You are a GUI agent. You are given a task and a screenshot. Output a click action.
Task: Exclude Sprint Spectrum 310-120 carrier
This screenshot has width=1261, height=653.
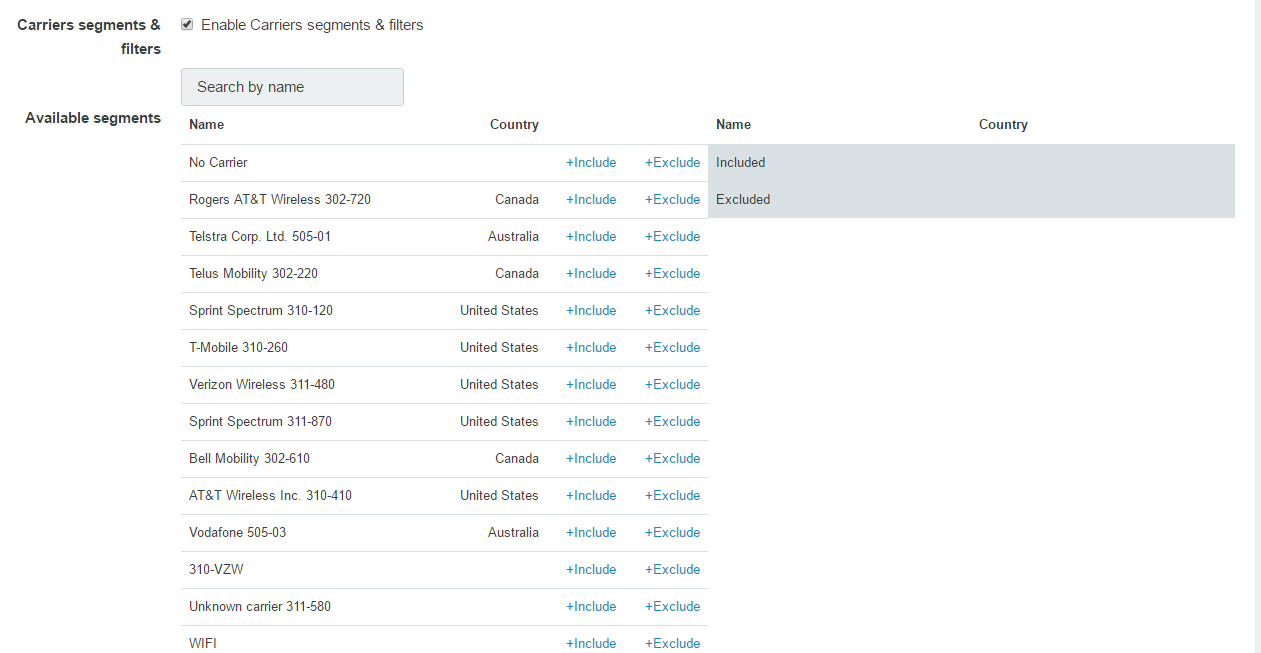click(672, 311)
